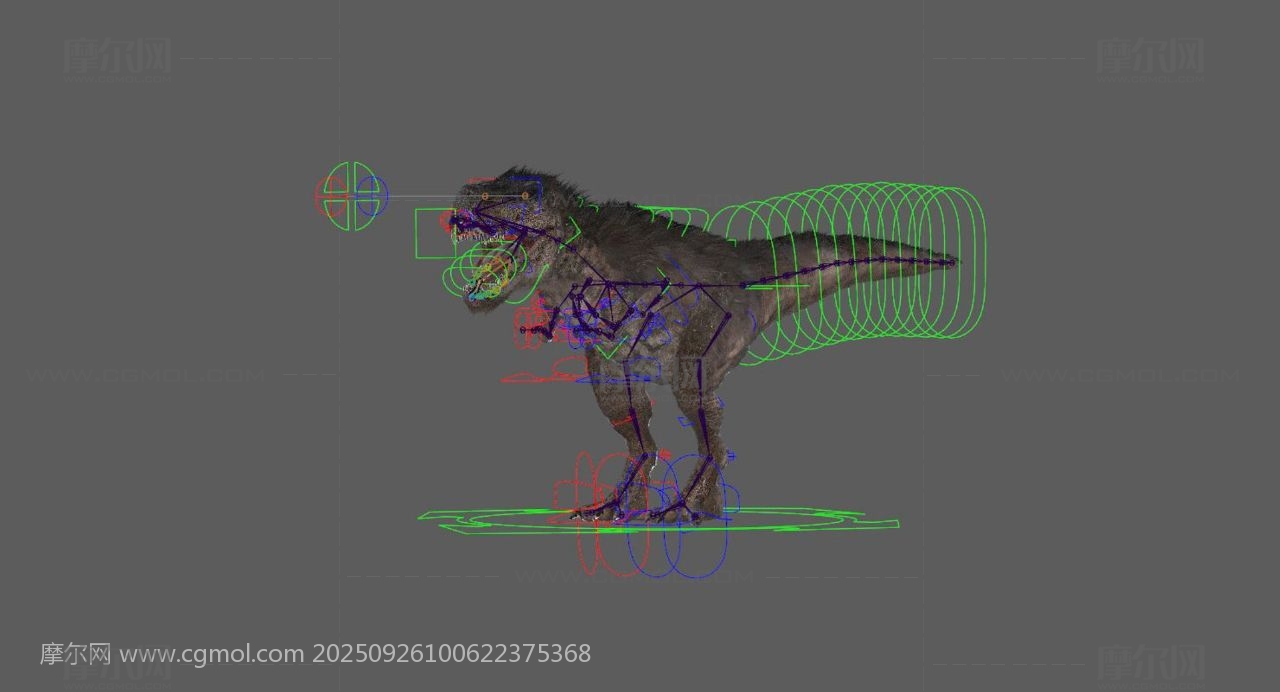The image size is (1280, 692).
Task: Select the green square controller before the snout
Action: click(418, 235)
